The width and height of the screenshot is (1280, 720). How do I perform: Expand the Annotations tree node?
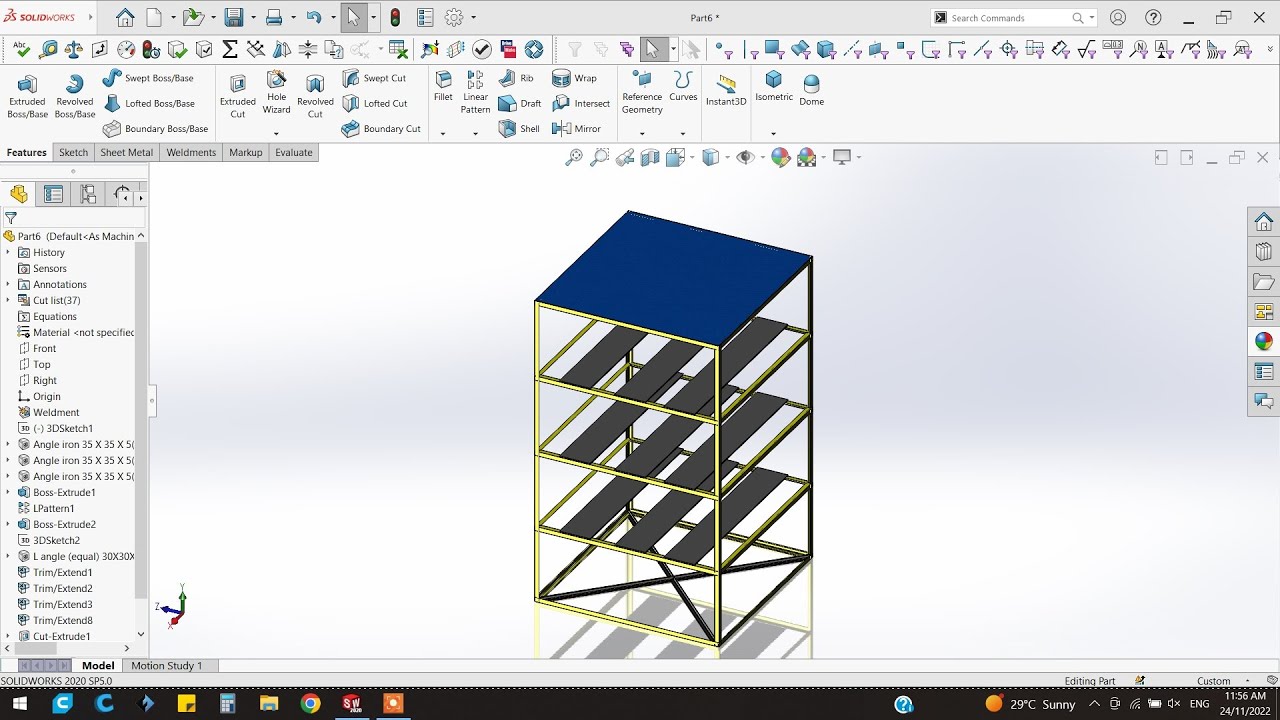(8, 284)
